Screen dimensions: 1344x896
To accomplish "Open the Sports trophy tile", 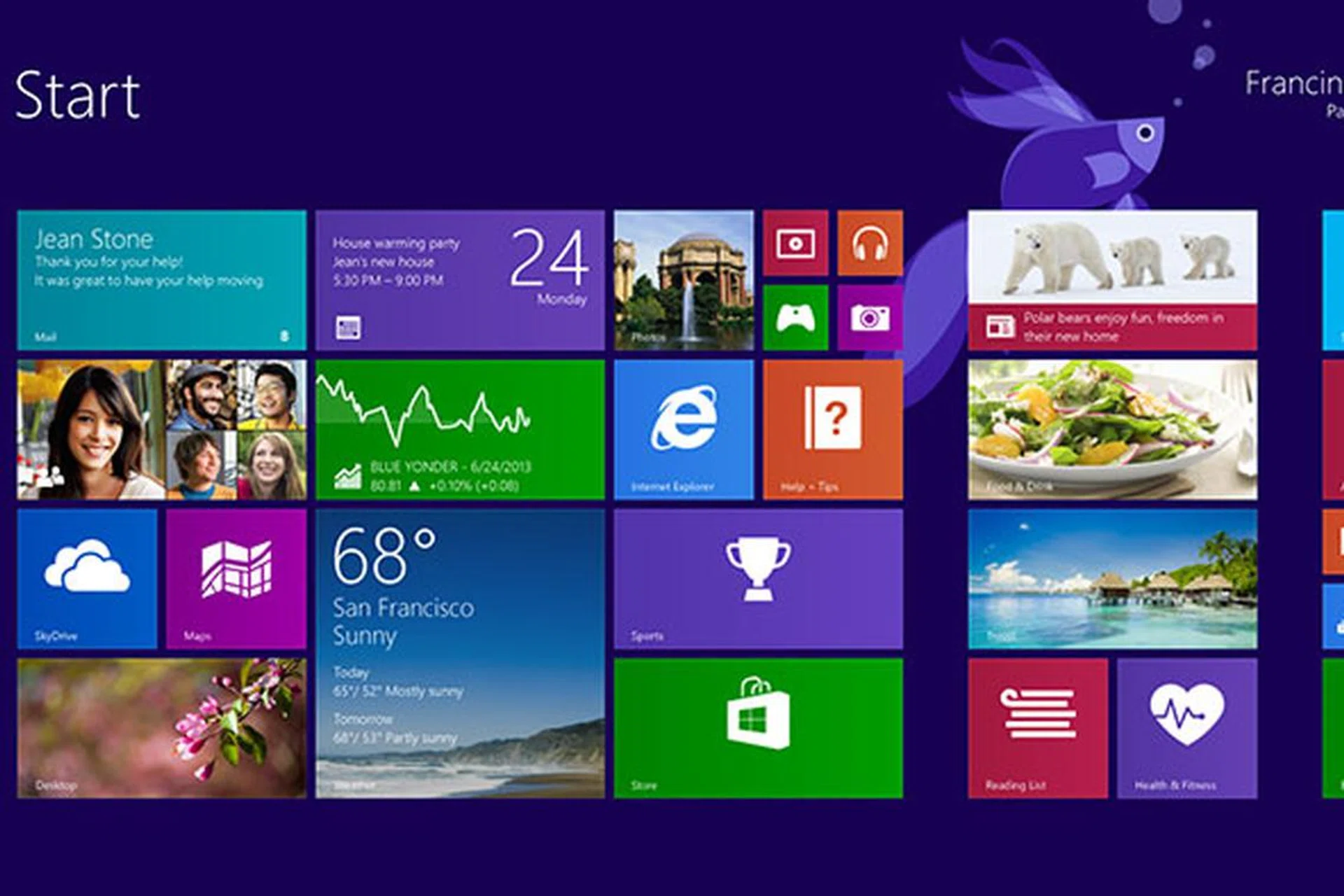I will coord(758,579).
